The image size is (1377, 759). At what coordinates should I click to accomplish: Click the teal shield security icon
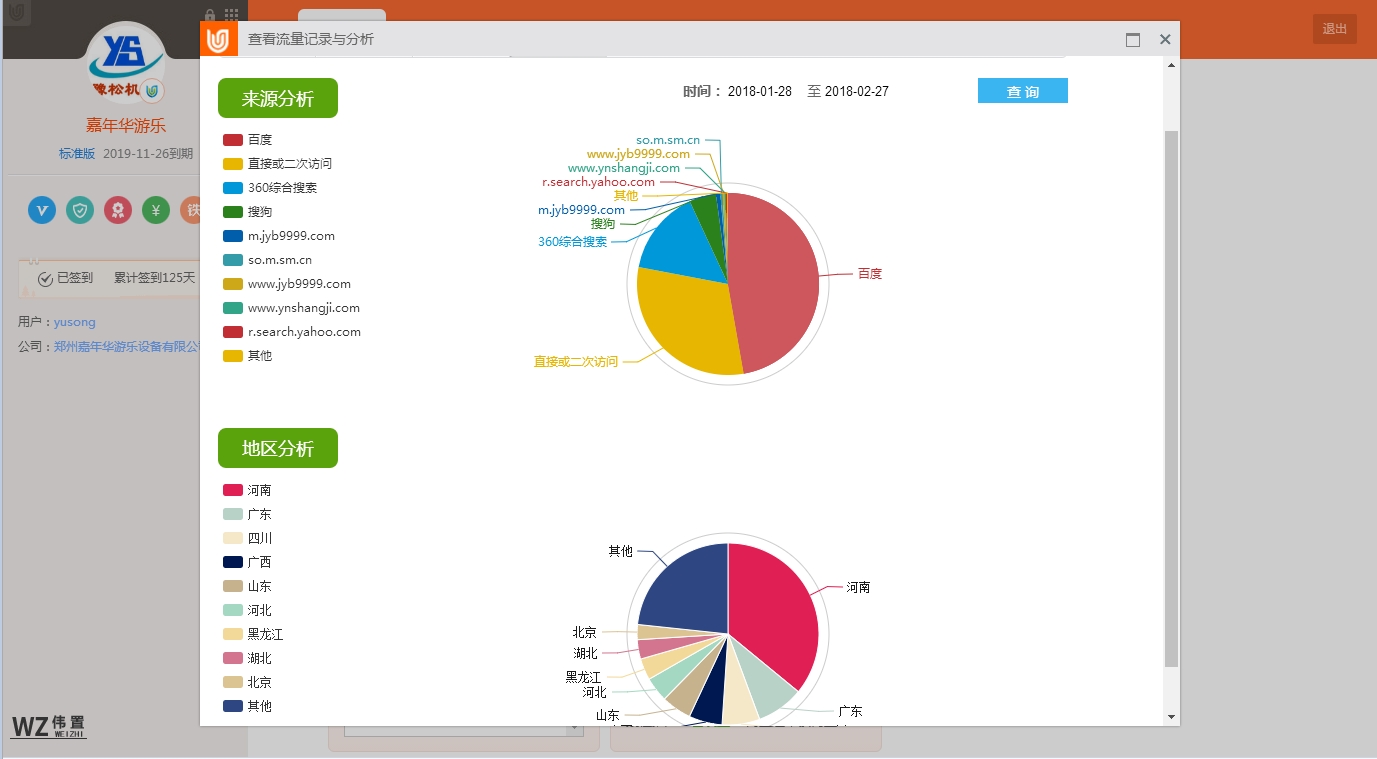click(80, 210)
